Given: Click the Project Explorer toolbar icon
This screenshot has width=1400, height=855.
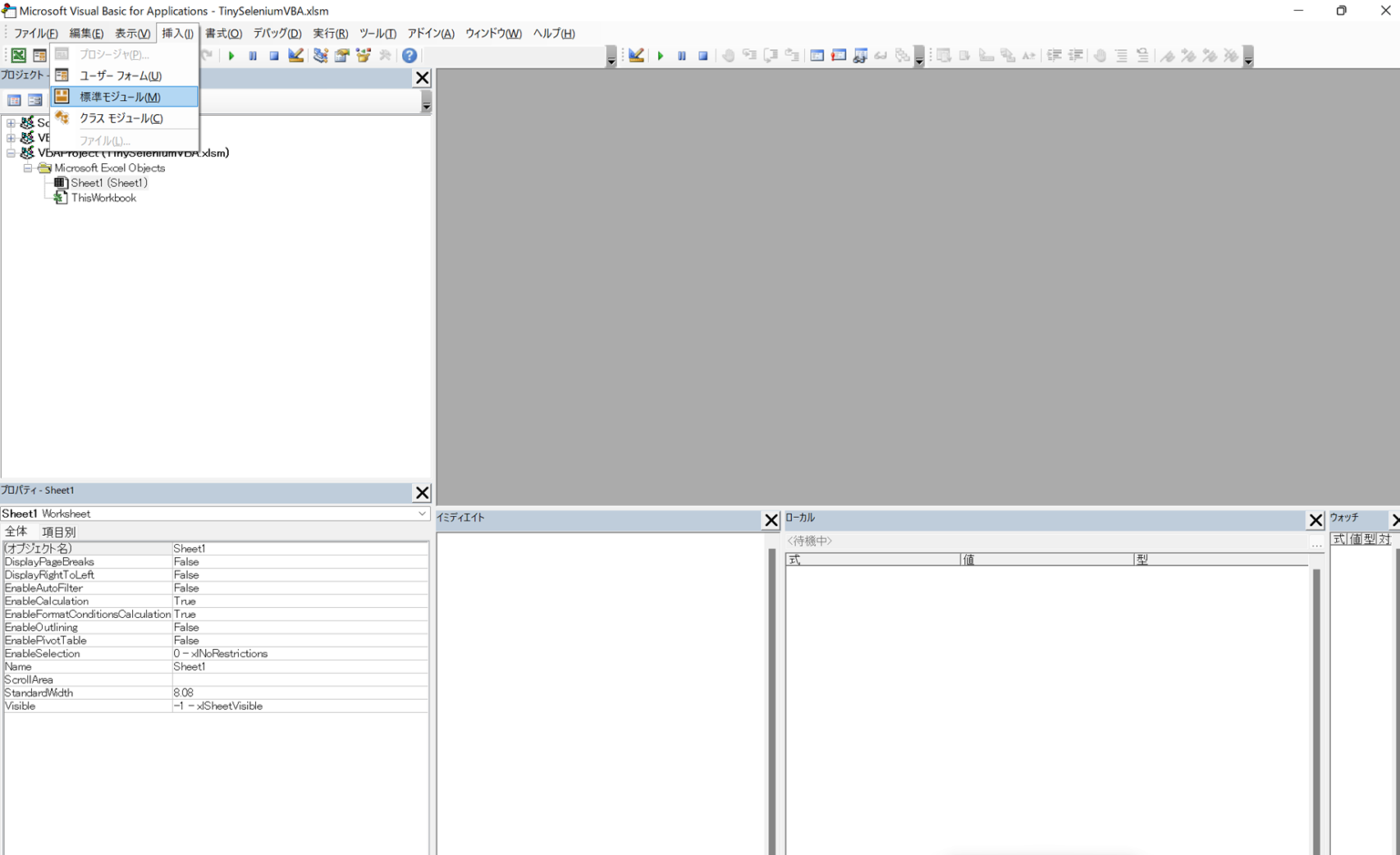Looking at the screenshot, I should pos(320,56).
